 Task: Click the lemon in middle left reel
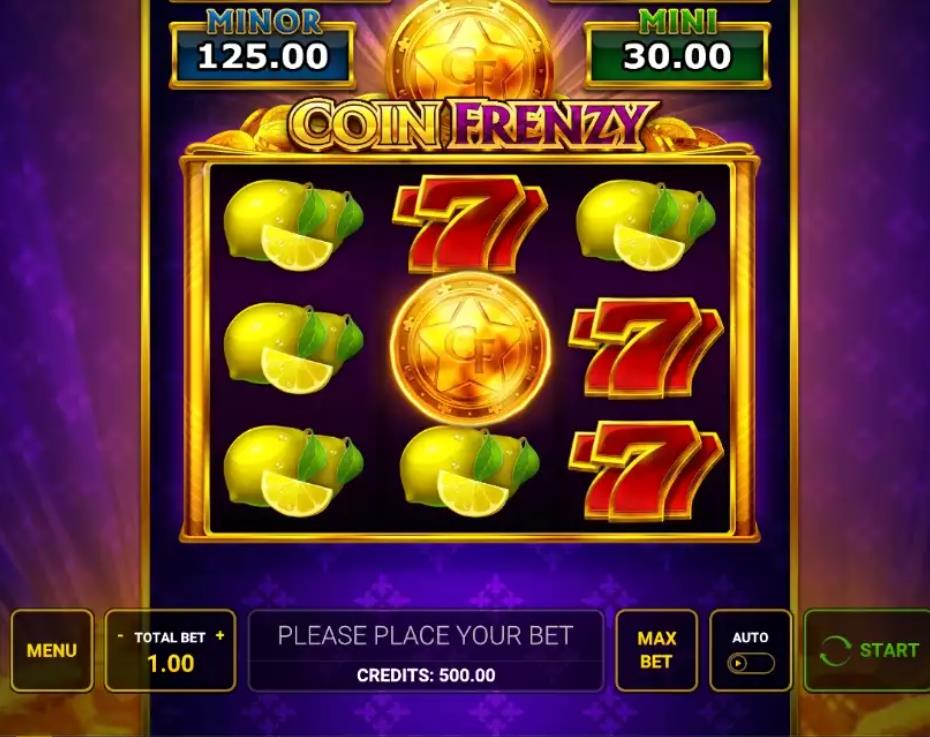click(293, 348)
